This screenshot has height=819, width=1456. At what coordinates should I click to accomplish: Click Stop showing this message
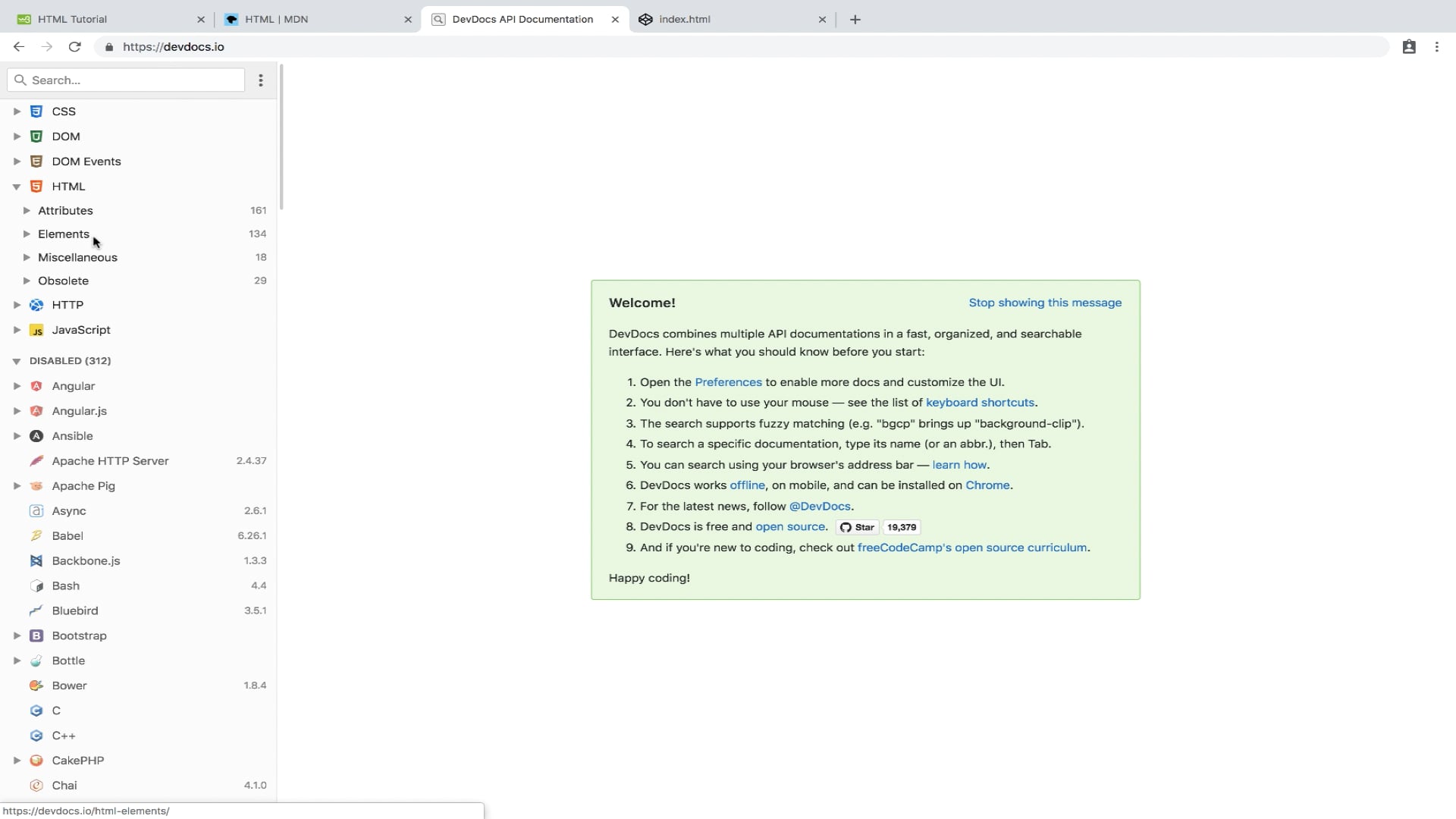(1045, 303)
